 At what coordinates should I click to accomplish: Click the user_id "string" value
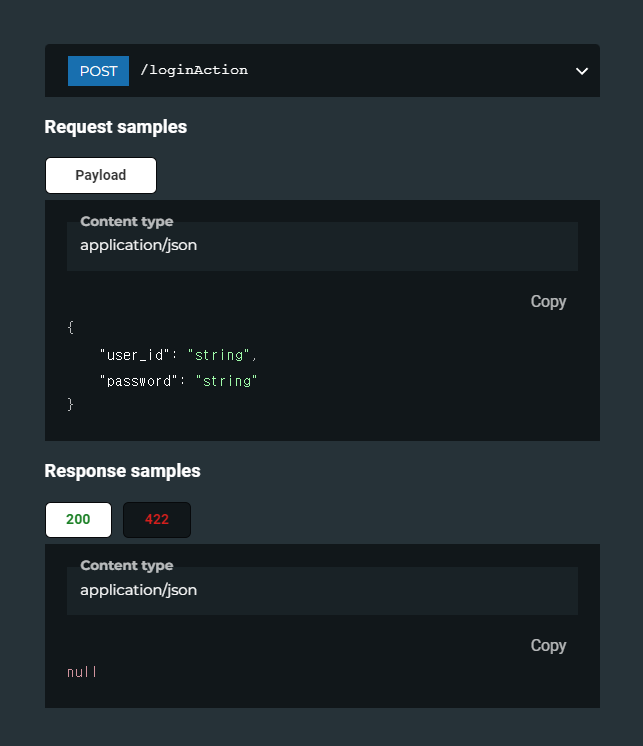pos(219,355)
